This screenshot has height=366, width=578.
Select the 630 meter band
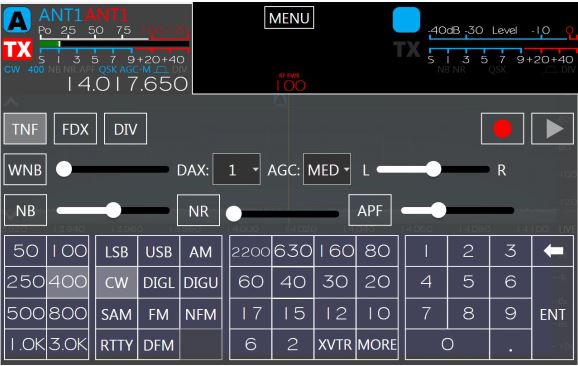click(293, 251)
